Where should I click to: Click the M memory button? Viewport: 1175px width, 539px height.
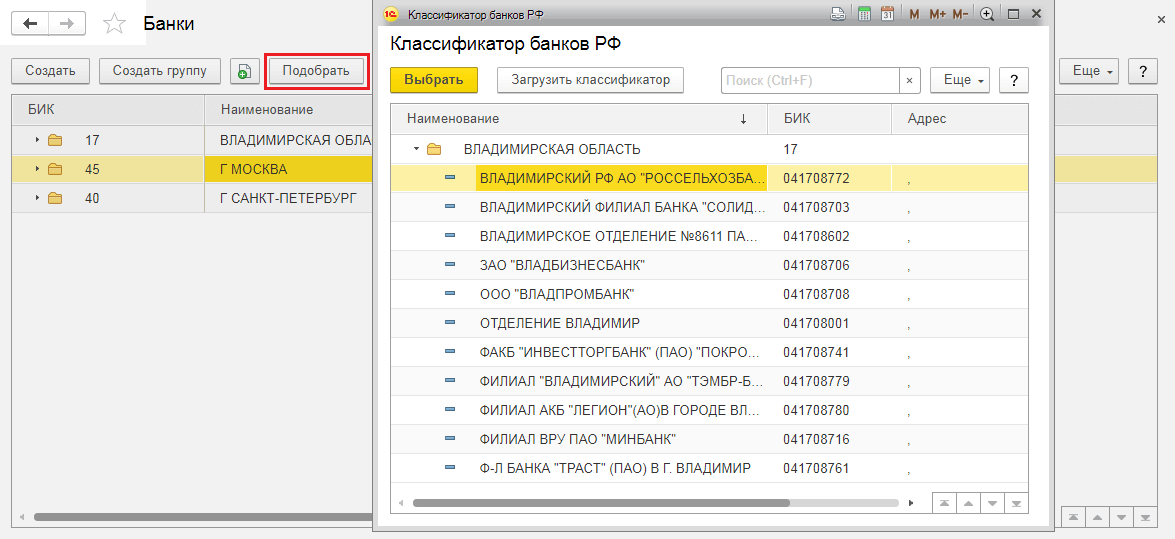[x=914, y=13]
